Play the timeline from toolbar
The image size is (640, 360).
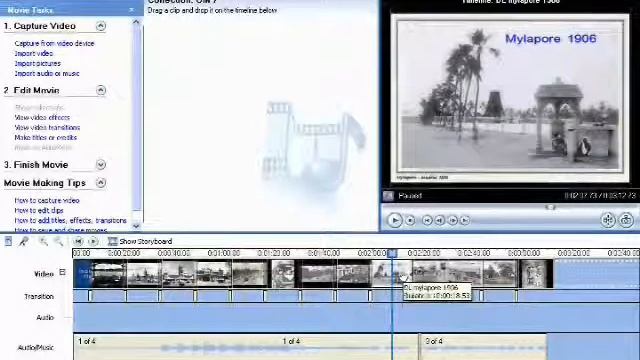tap(93, 241)
